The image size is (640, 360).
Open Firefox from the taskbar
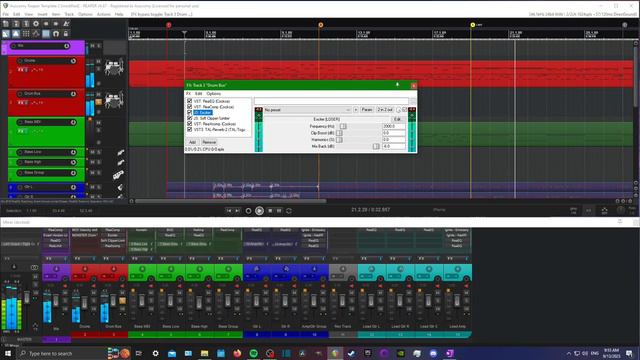point(237,353)
